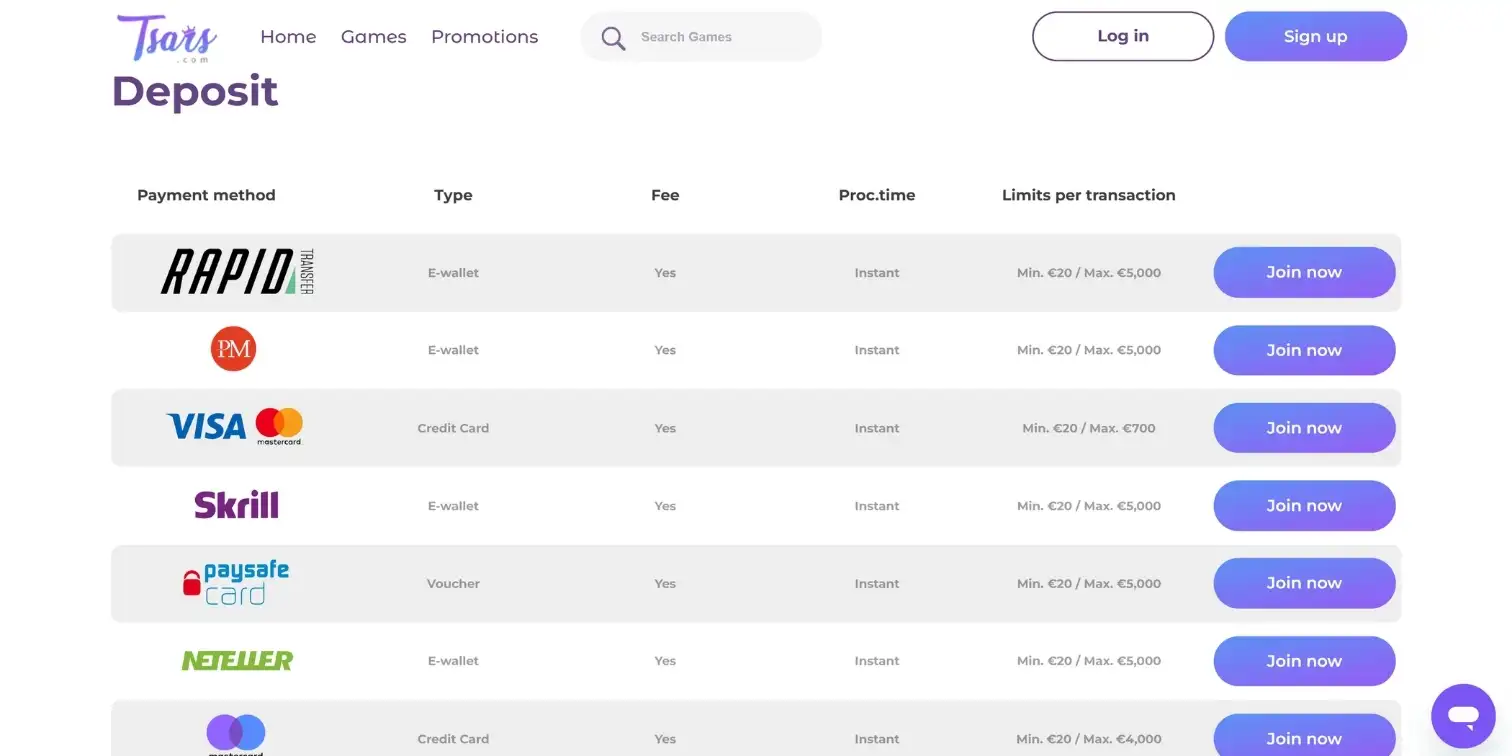Join now for Visa credit card
Image resolution: width=1512 pixels, height=756 pixels.
click(1304, 428)
